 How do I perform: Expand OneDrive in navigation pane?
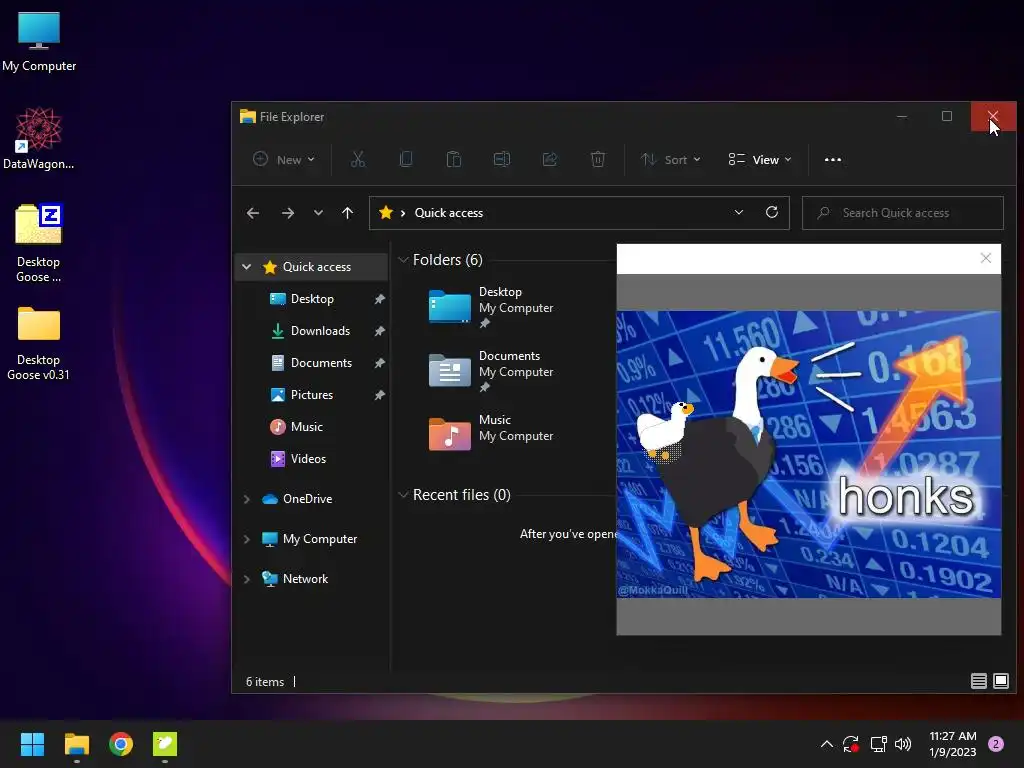pyautogui.click(x=246, y=499)
